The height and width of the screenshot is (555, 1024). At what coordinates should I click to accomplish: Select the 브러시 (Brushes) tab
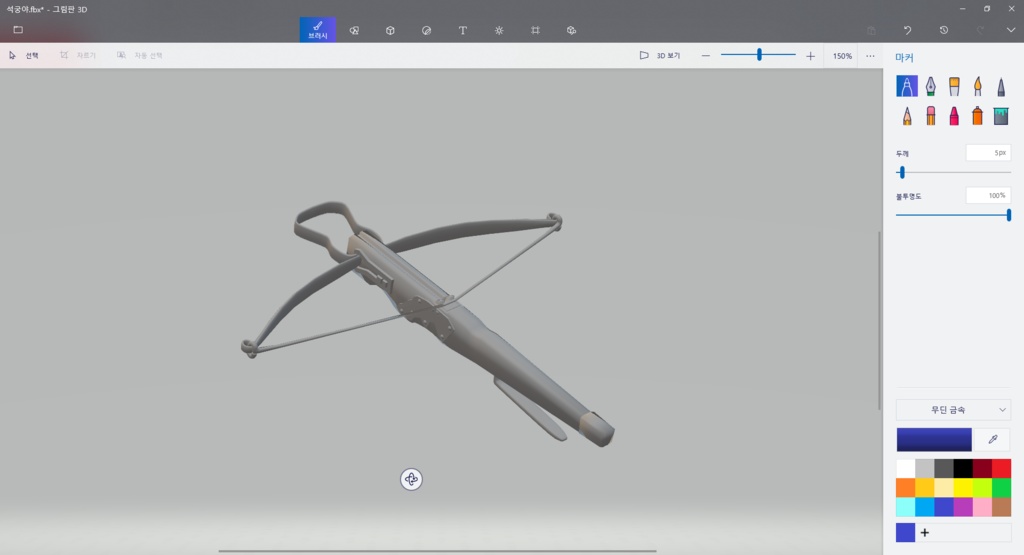point(317,29)
